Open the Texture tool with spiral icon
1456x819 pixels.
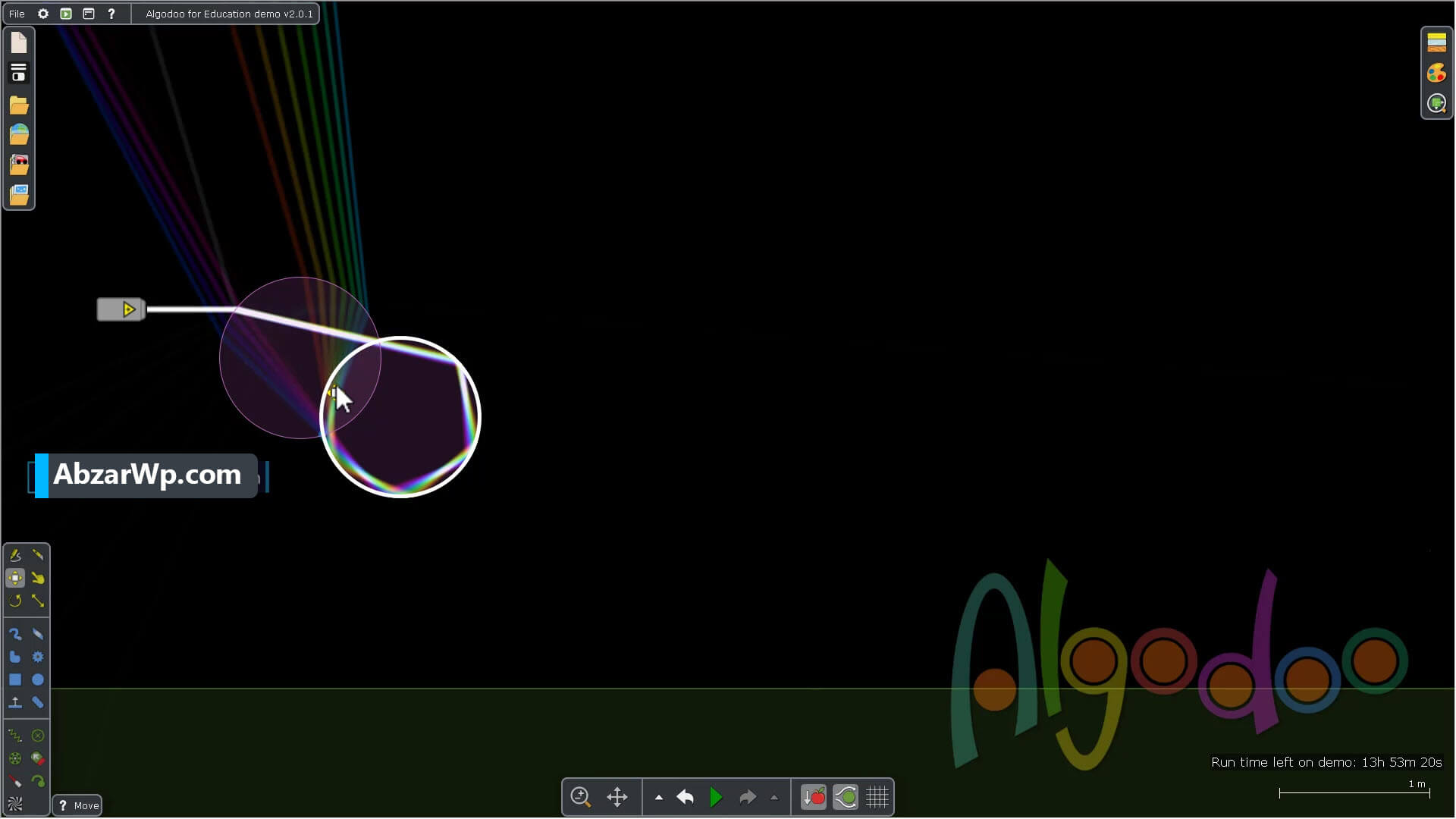coord(15,804)
